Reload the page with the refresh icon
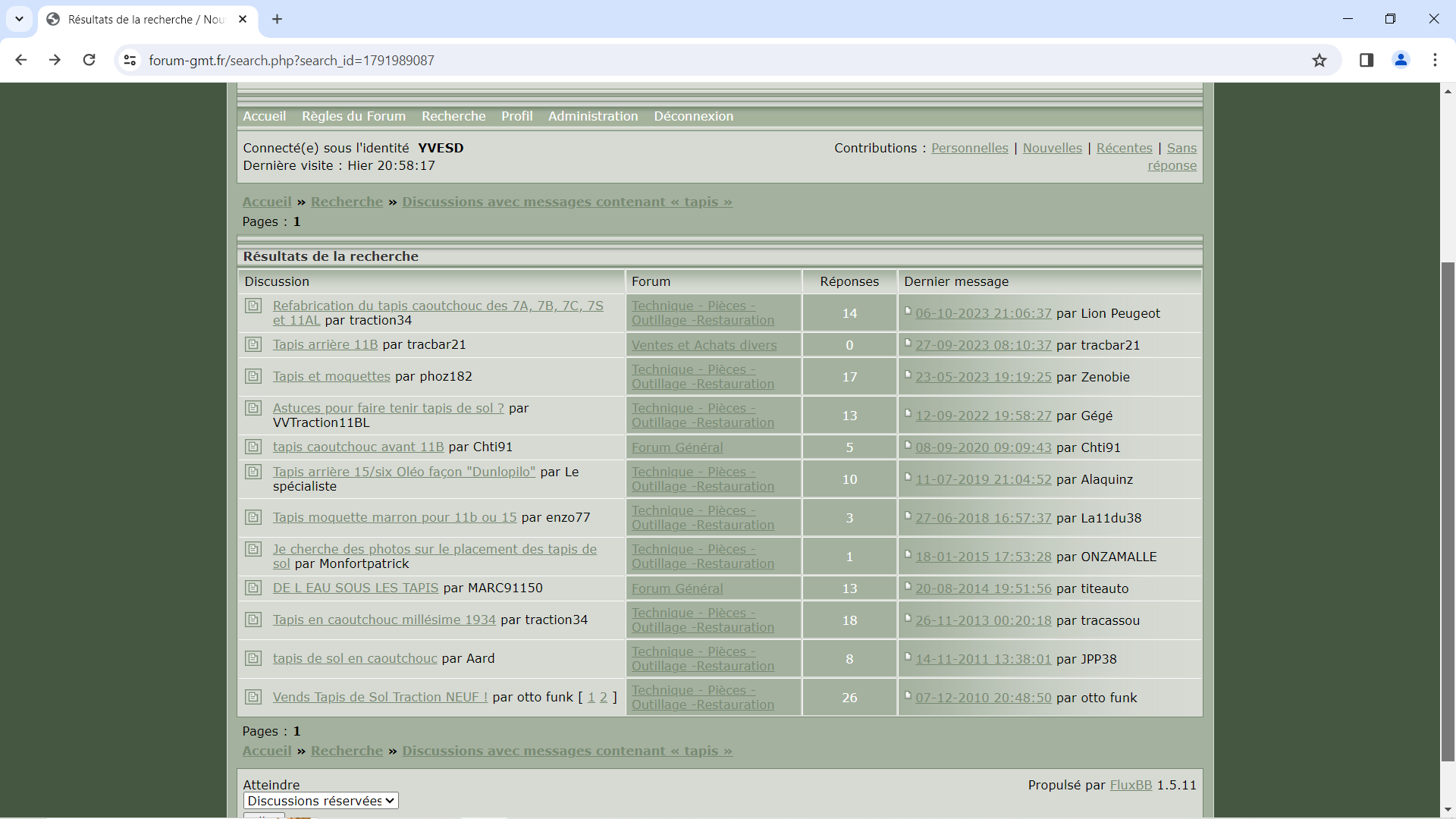The image size is (1456, 819). coord(89,60)
